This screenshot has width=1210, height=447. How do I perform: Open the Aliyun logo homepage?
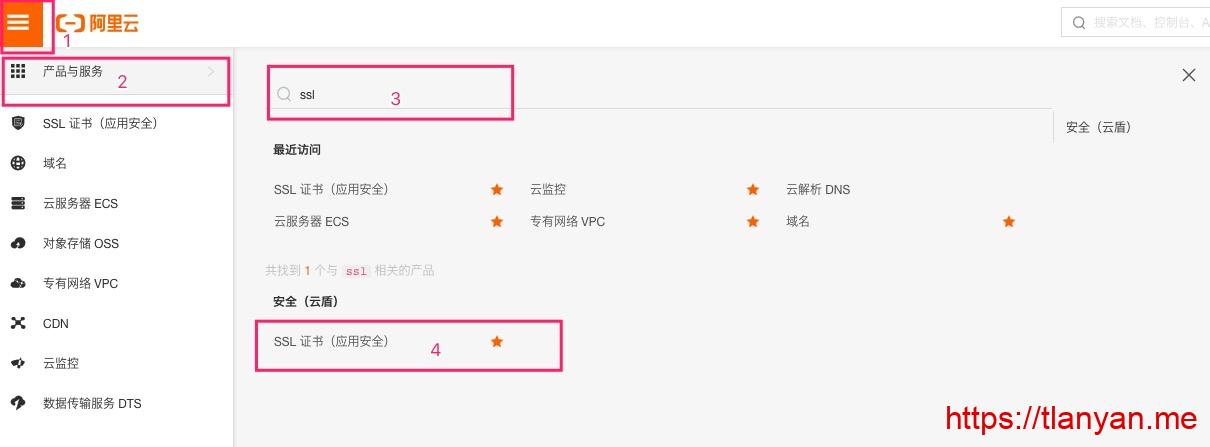[97, 23]
